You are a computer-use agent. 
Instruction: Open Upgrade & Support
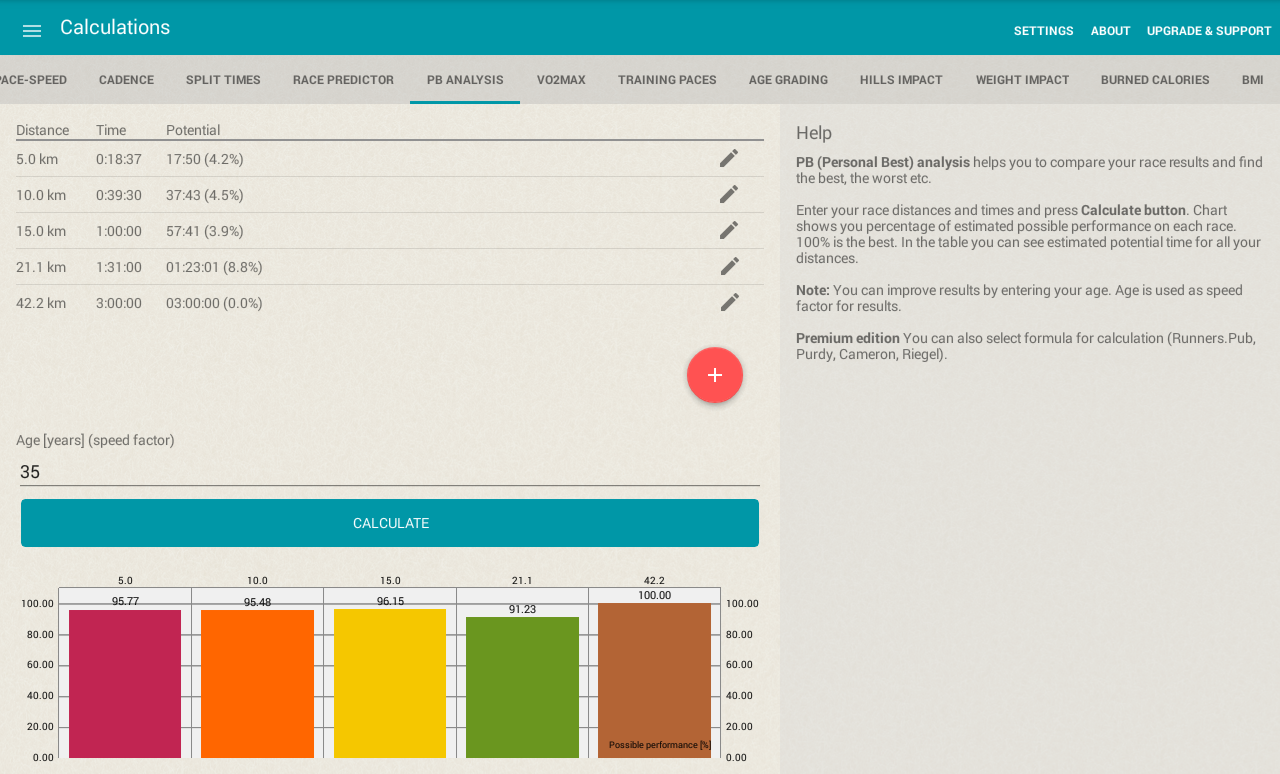(1209, 31)
